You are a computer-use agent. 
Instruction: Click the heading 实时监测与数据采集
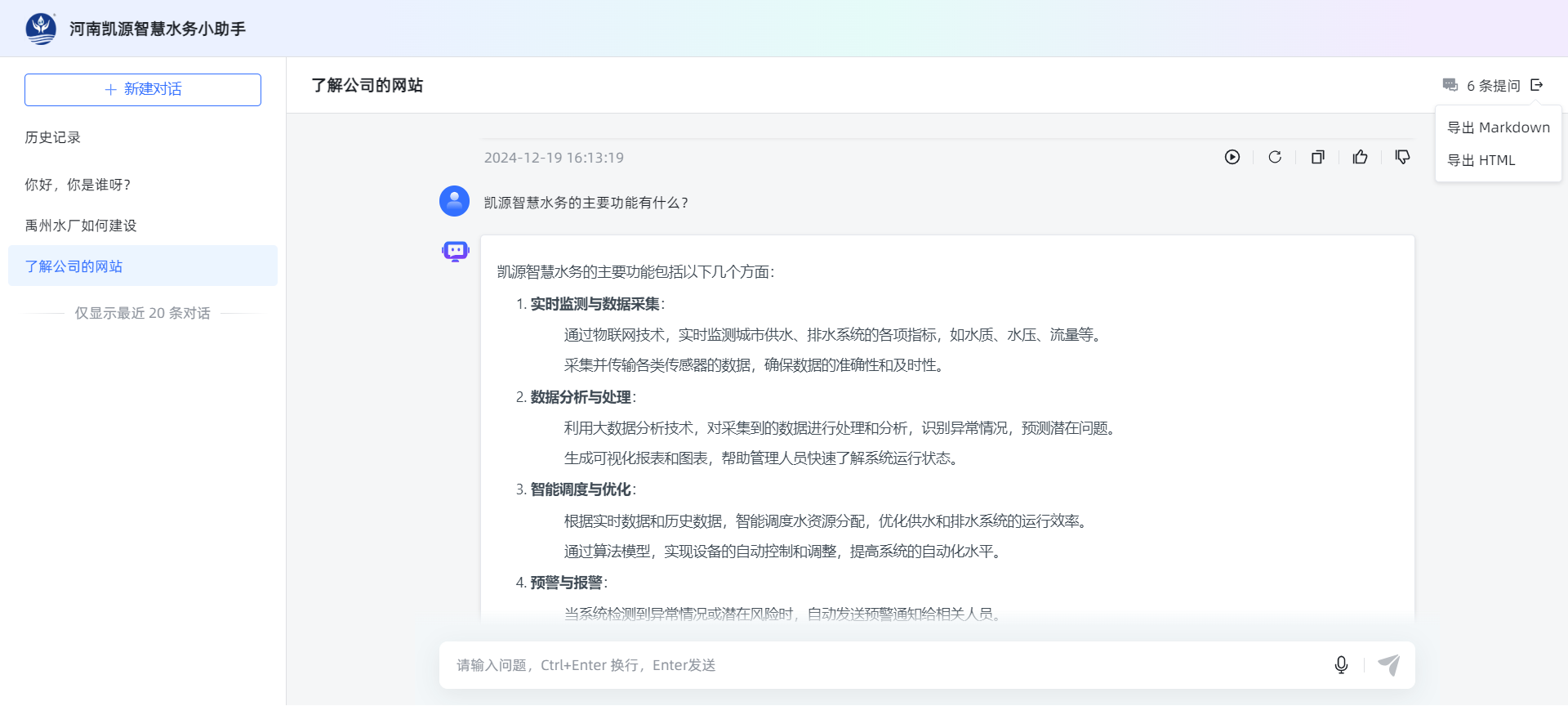coord(595,304)
